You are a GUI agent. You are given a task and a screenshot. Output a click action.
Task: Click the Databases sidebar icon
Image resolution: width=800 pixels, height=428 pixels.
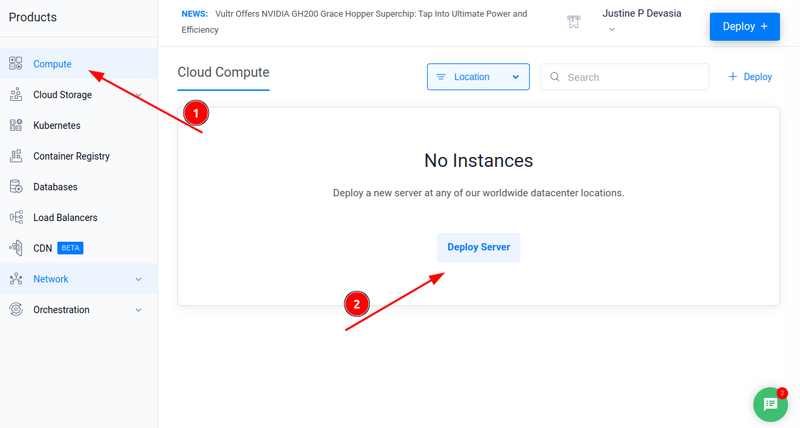[x=16, y=187]
